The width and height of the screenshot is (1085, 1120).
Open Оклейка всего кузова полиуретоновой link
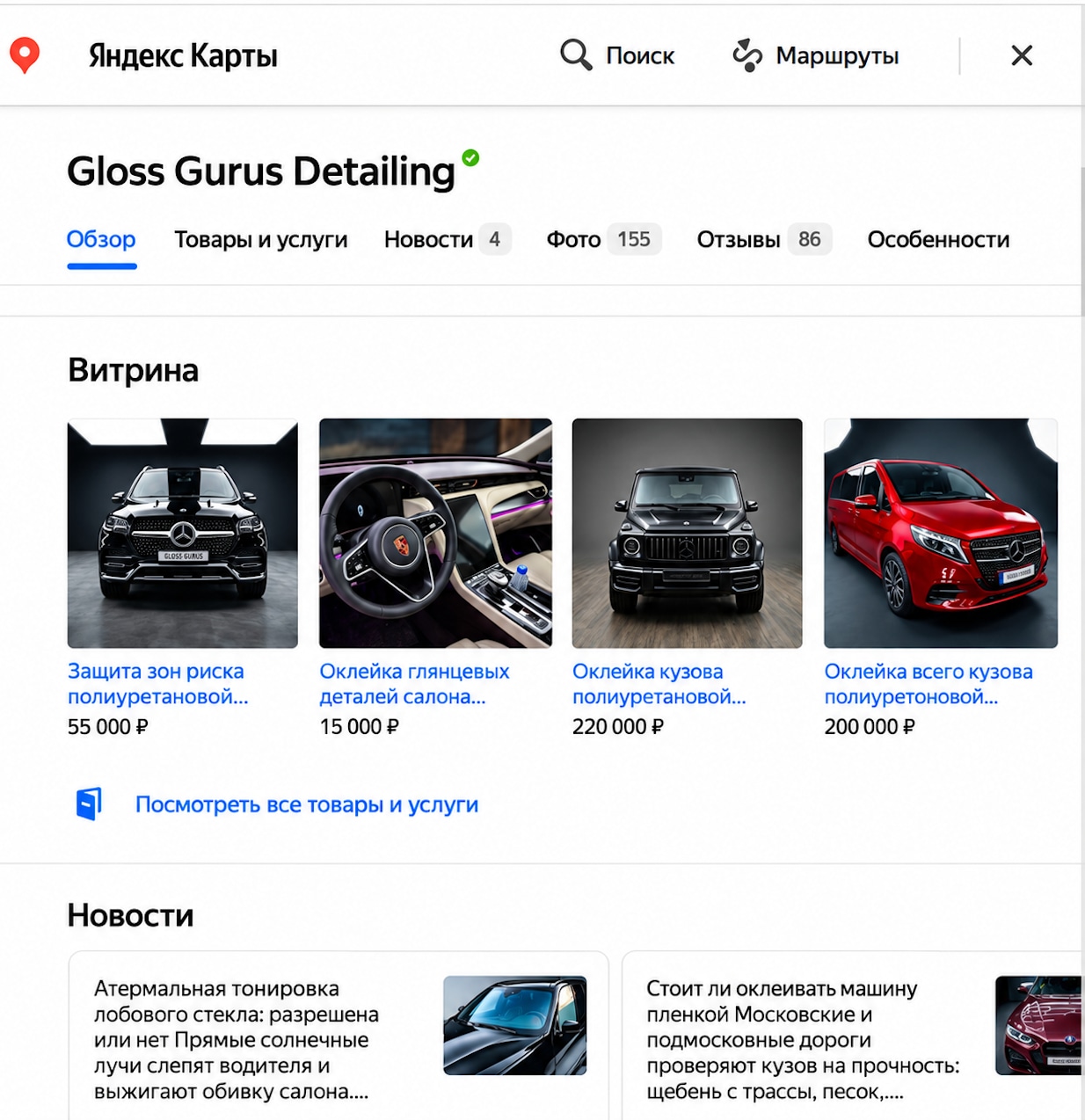[928, 684]
